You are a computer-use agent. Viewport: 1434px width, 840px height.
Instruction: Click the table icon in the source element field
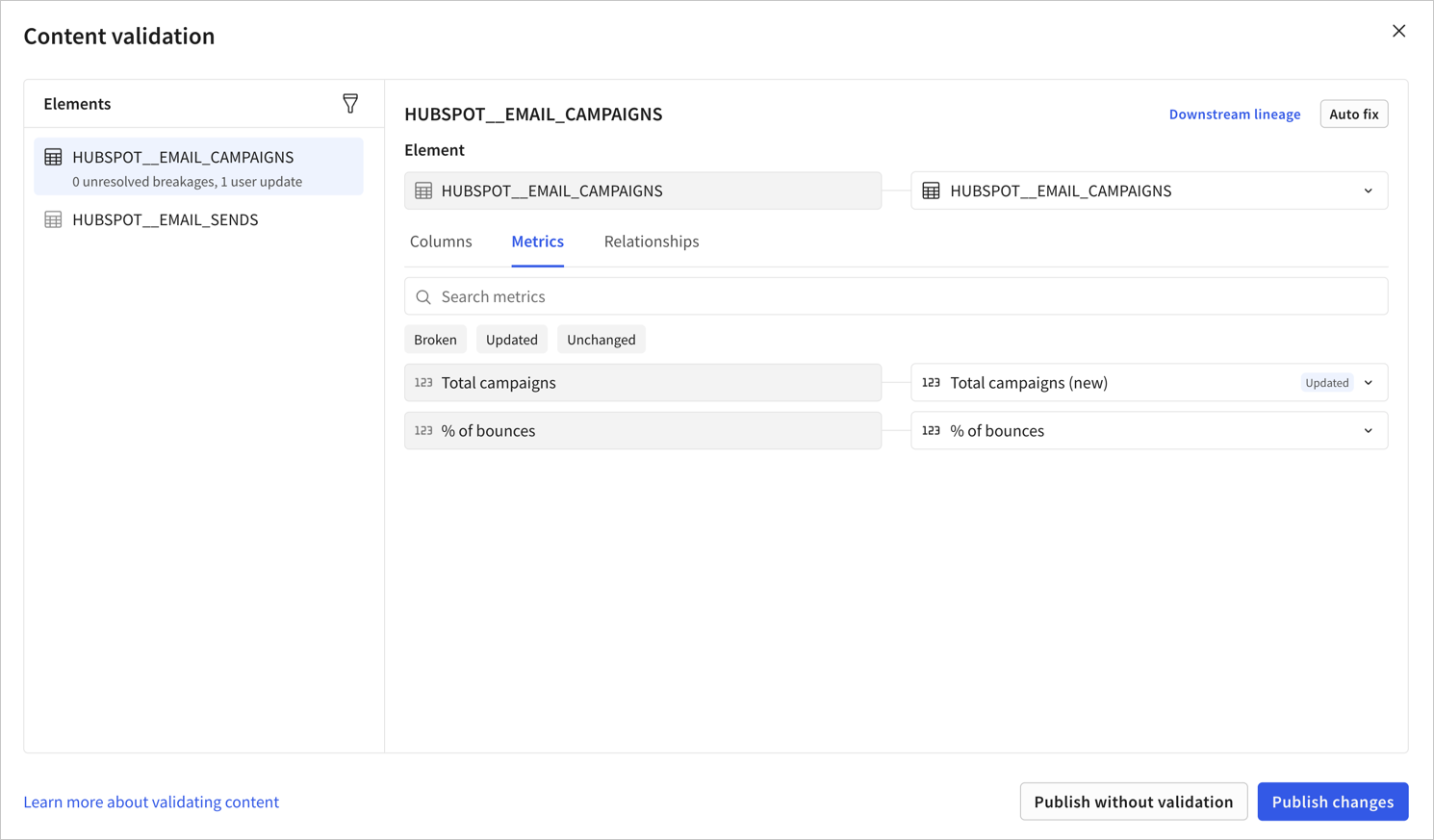[423, 191]
